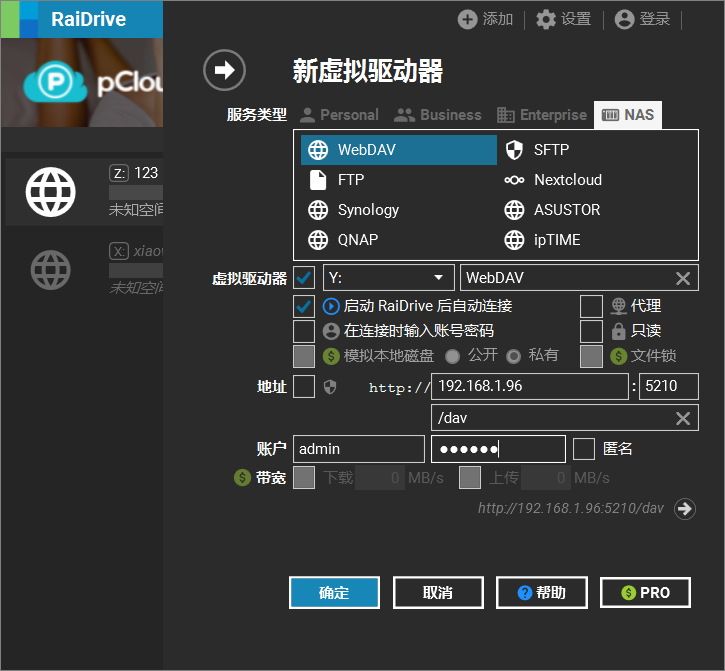This screenshot has height=671, width=725.
Task: Enable the read-only (只读) checkbox
Action: click(x=591, y=331)
